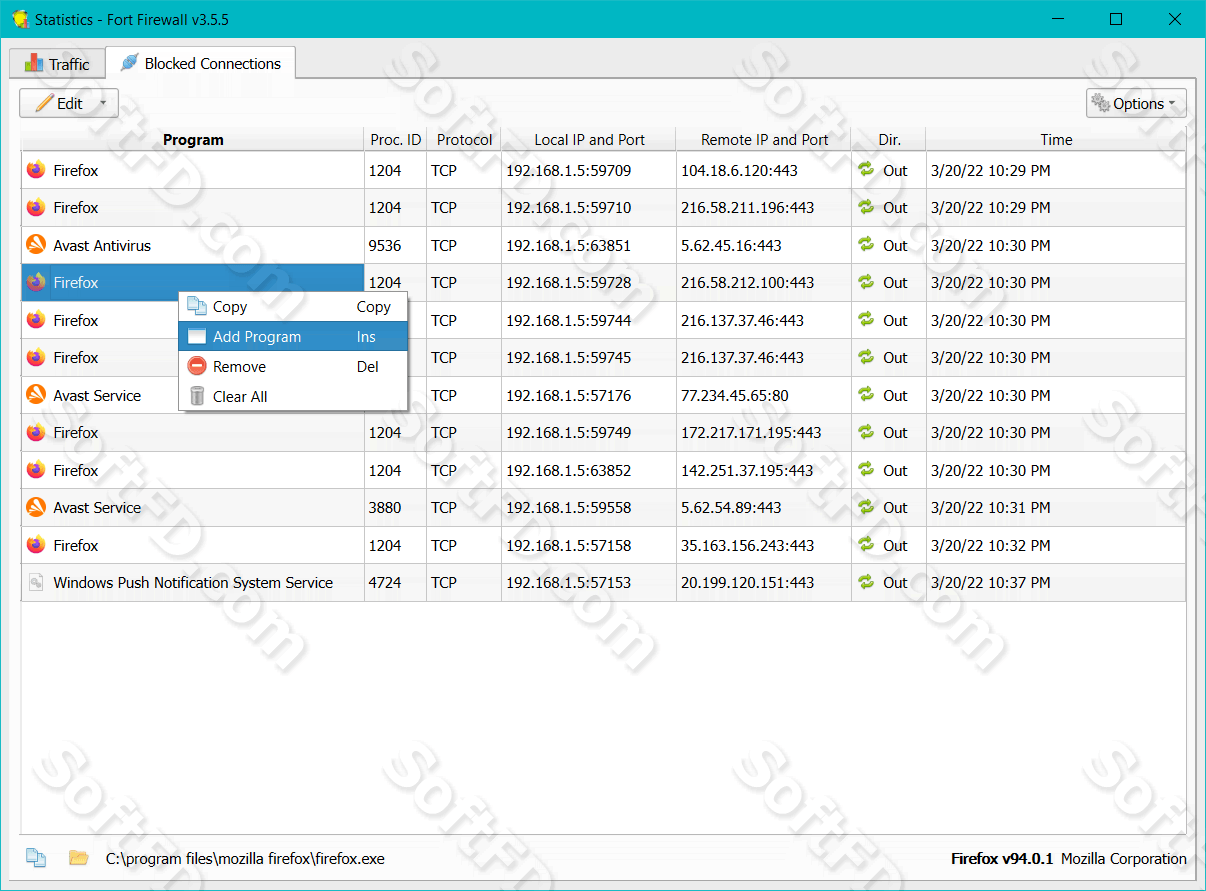Click the Firefox icon in the 59749 row
Image resolution: width=1206 pixels, height=891 pixels.
point(36,433)
